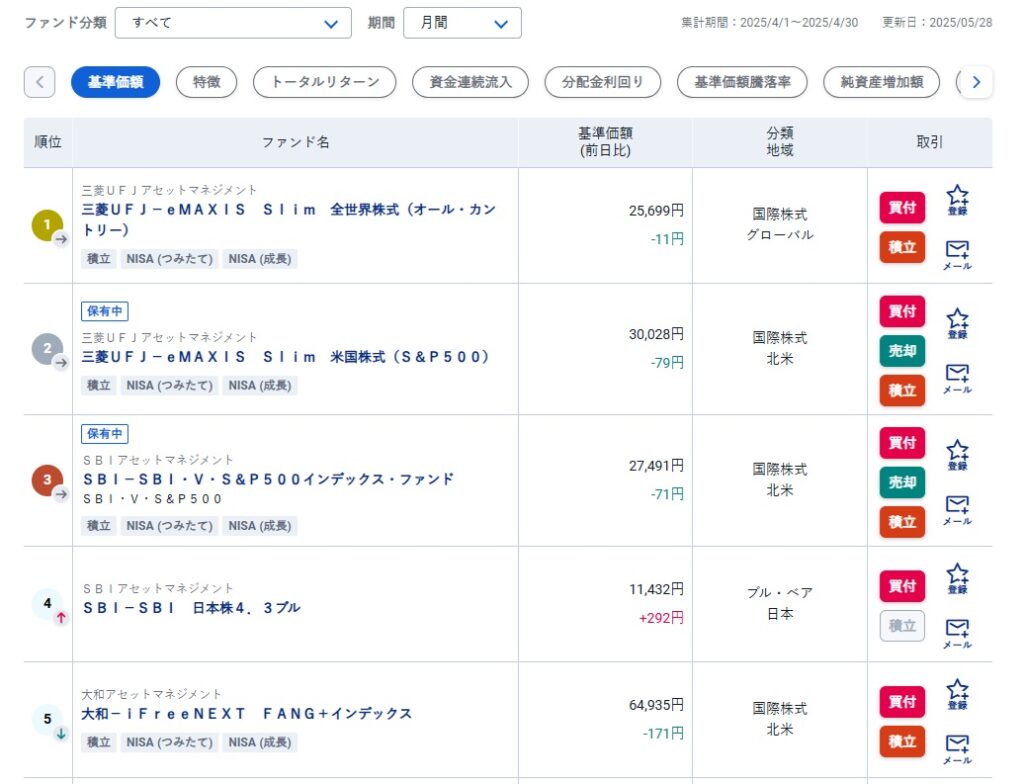The width and height of the screenshot is (1024, 784).
Task: Click 積立 tag under SBI・V・S&P500 fund name
Action: click(x=99, y=526)
